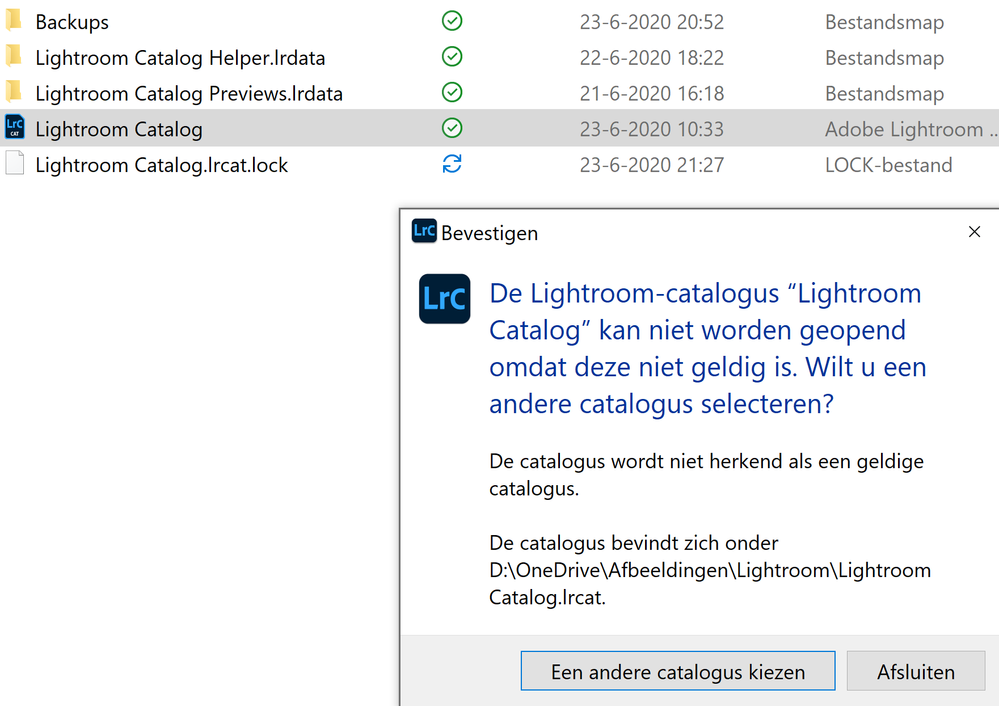
Task: Select the Lightroom Catalog Helper.lrdata folder icon
Action: (14, 56)
